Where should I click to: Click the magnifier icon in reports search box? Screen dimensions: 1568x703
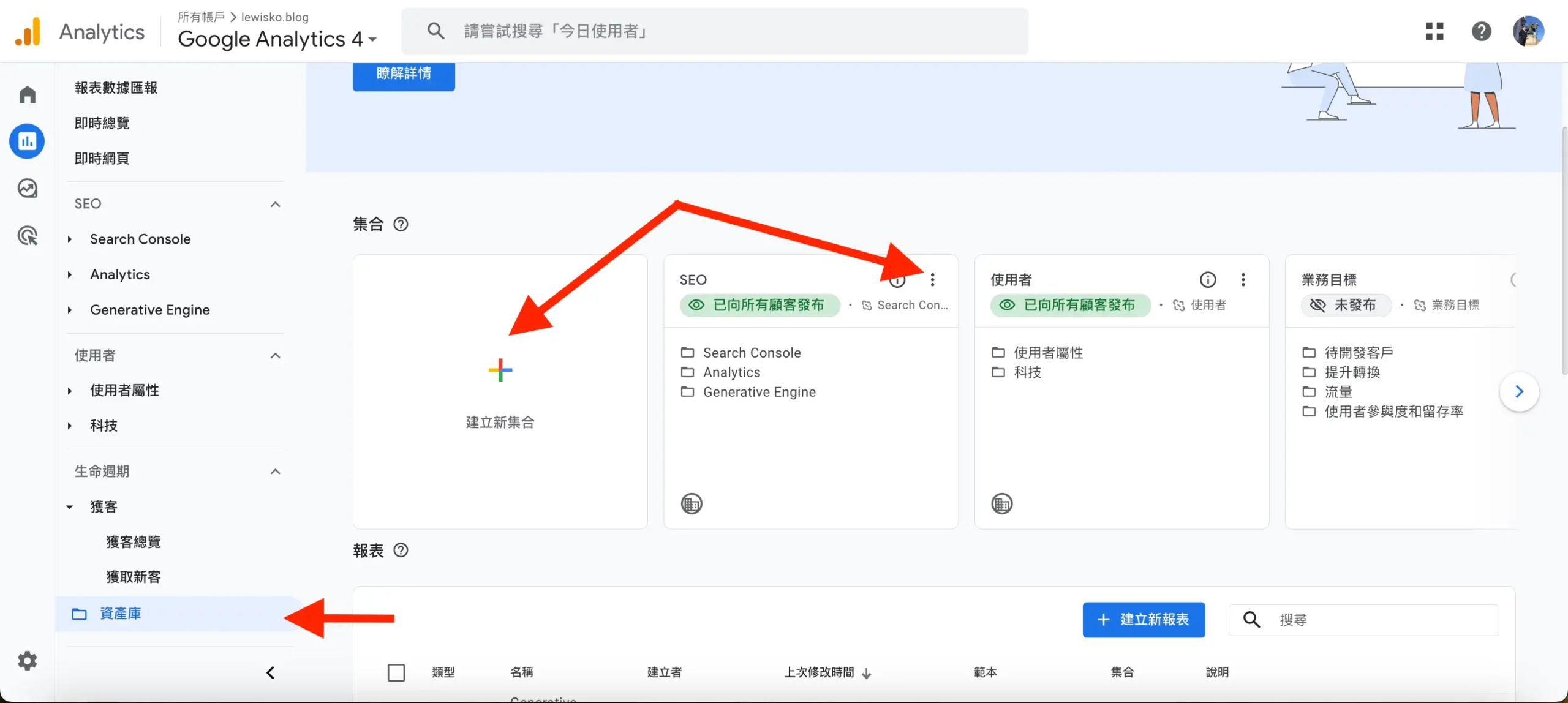[x=1251, y=620]
